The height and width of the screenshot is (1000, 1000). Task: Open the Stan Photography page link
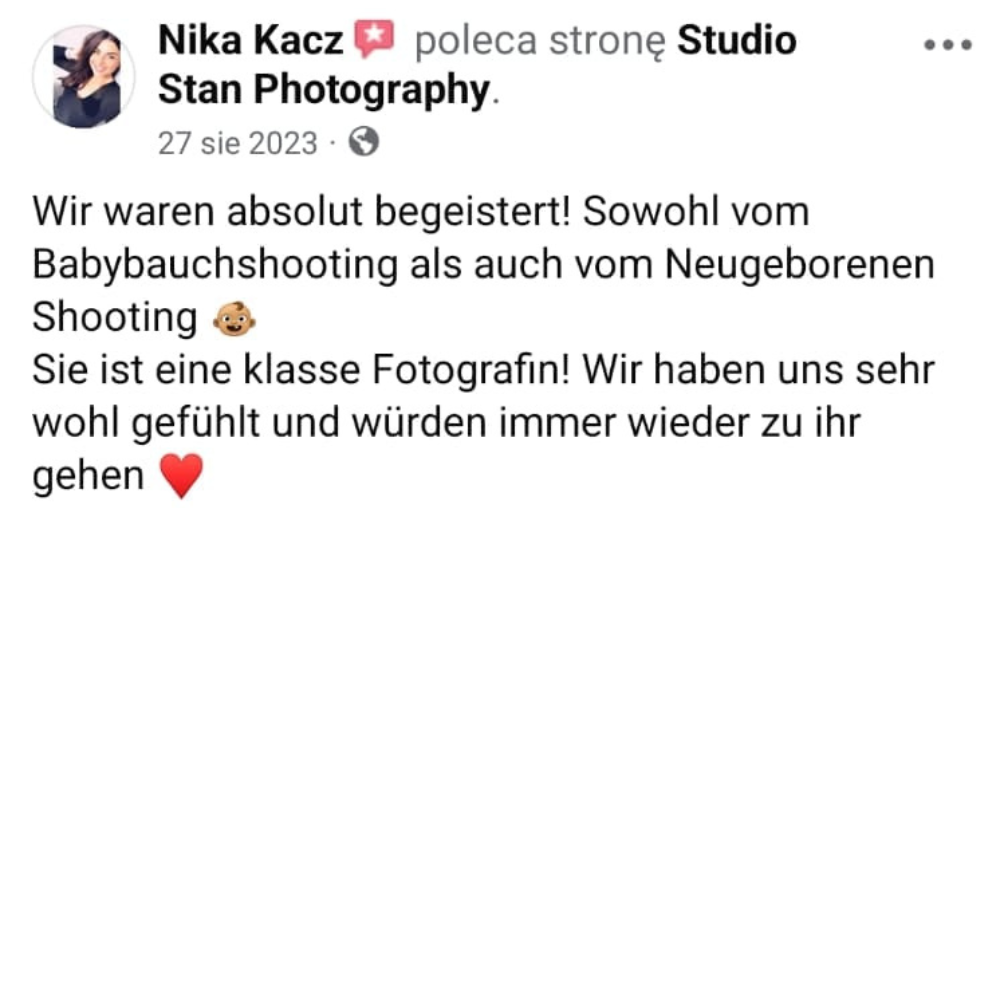pyautogui.click(x=324, y=89)
